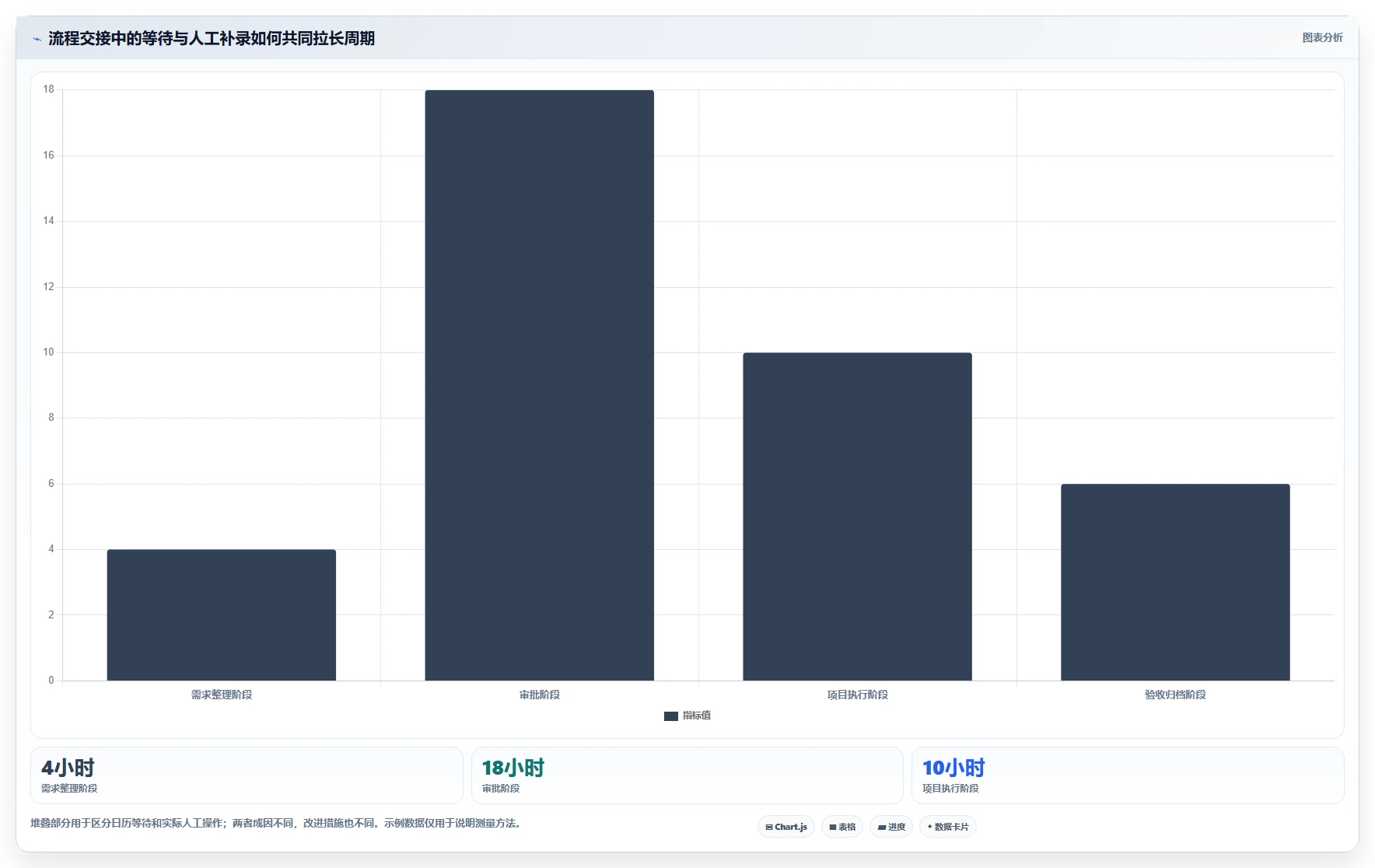Viewport: 1375px width, 868px height.
Task: Click the 审批阶段 caption under 18小时
Action: pyautogui.click(x=501, y=788)
